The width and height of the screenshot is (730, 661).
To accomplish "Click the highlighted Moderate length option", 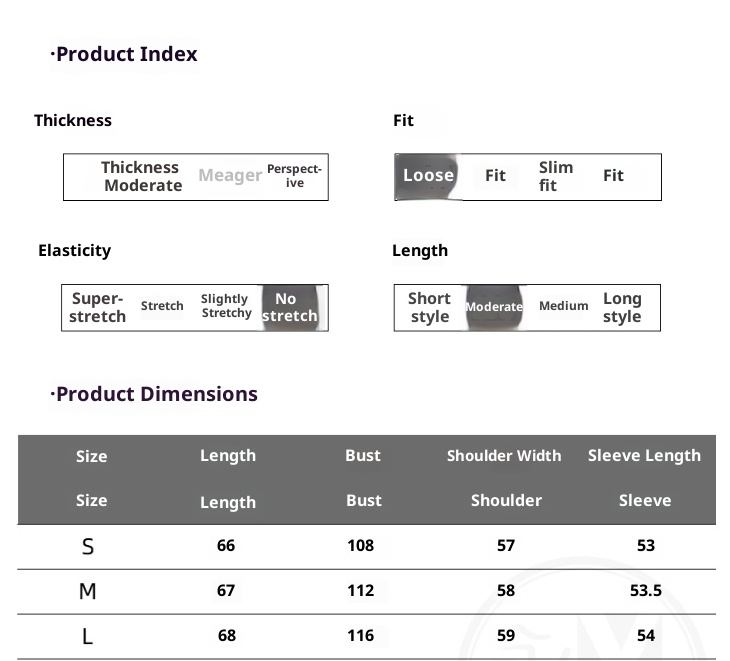I will pyautogui.click(x=494, y=307).
